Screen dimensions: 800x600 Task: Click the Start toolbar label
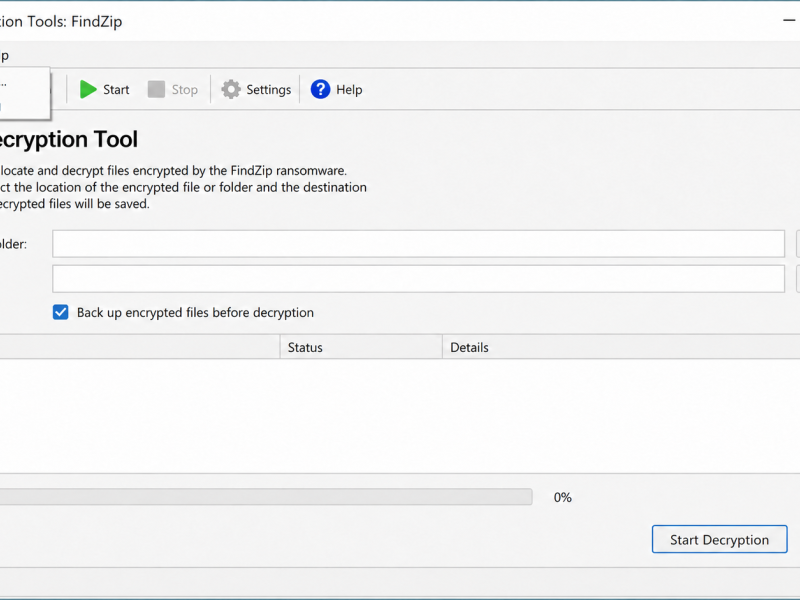click(x=116, y=90)
